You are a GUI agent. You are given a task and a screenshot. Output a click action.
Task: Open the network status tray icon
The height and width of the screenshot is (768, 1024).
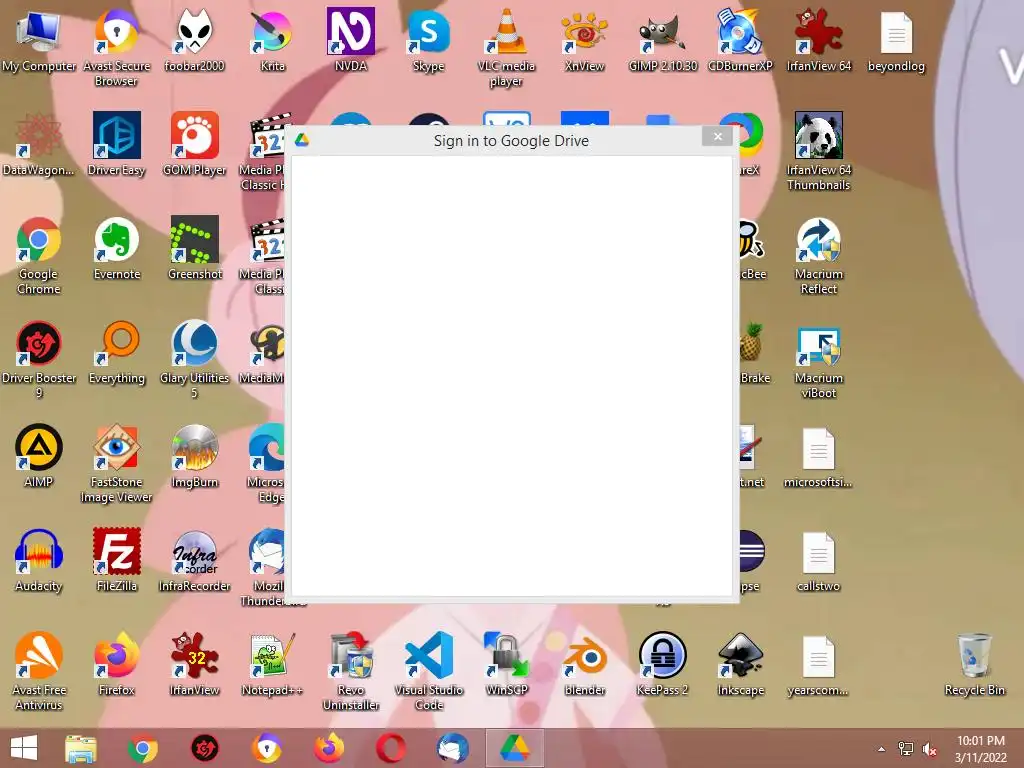tap(906, 749)
